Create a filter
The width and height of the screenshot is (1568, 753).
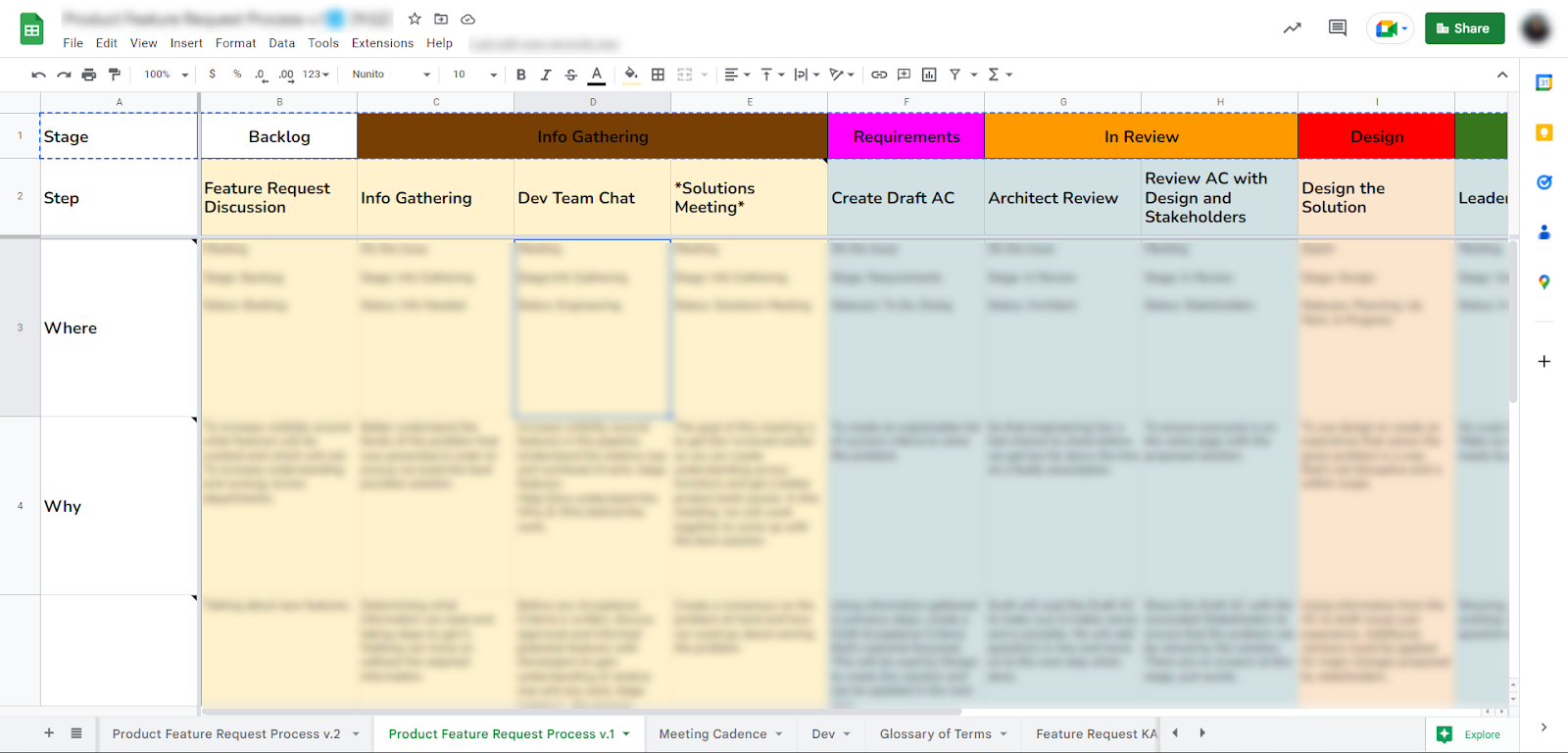tap(955, 75)
